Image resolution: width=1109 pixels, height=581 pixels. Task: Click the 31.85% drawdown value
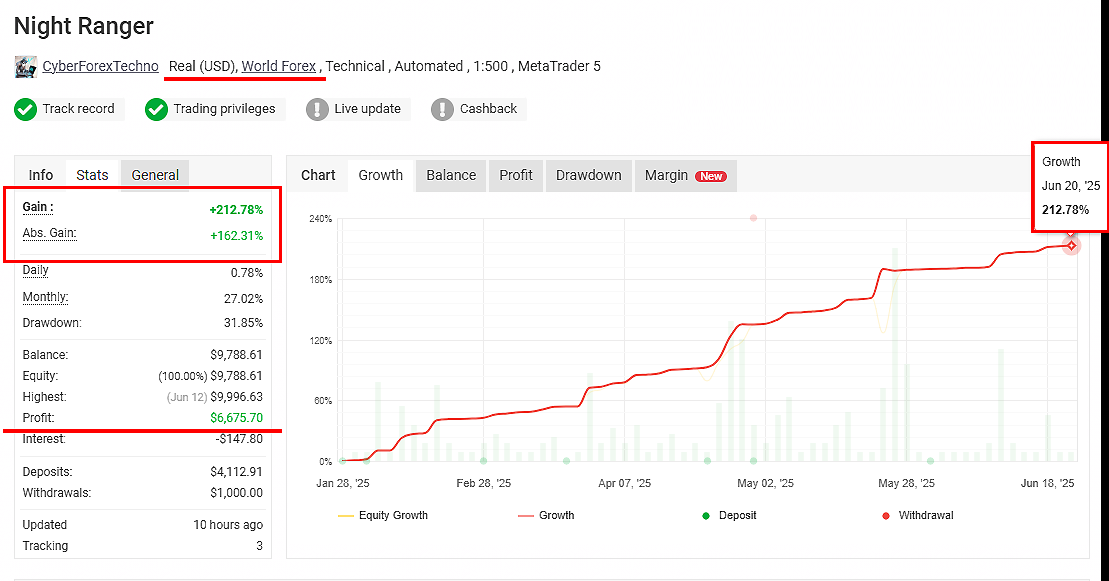tap(243, 323)
